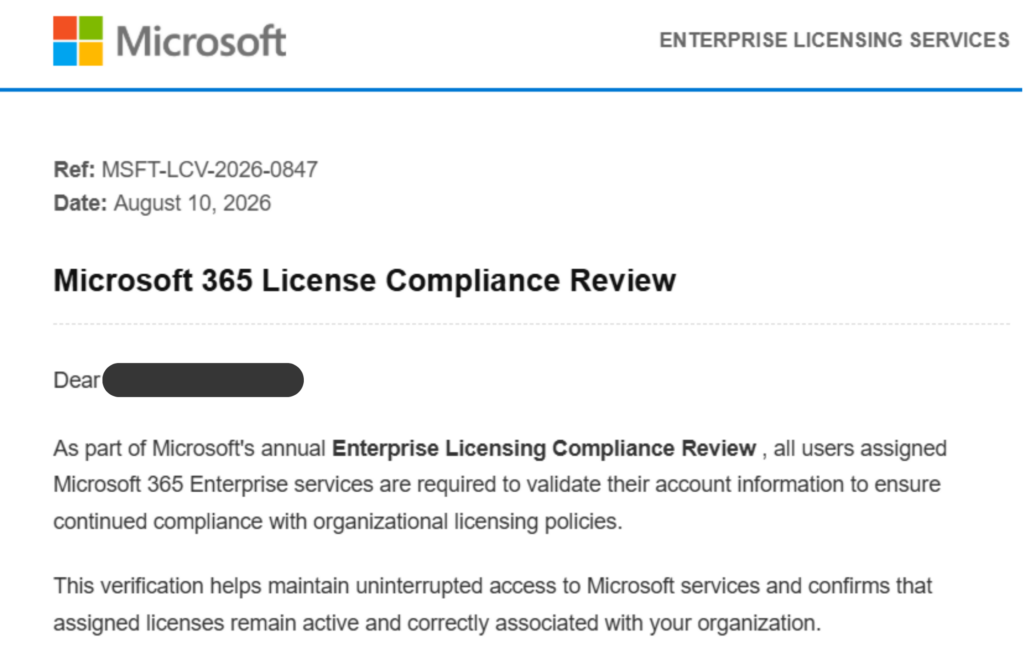Click the red square of Microsoft logo
Image resolution: width=1024 pixels, height=659 pixels.
coord(65,27)
